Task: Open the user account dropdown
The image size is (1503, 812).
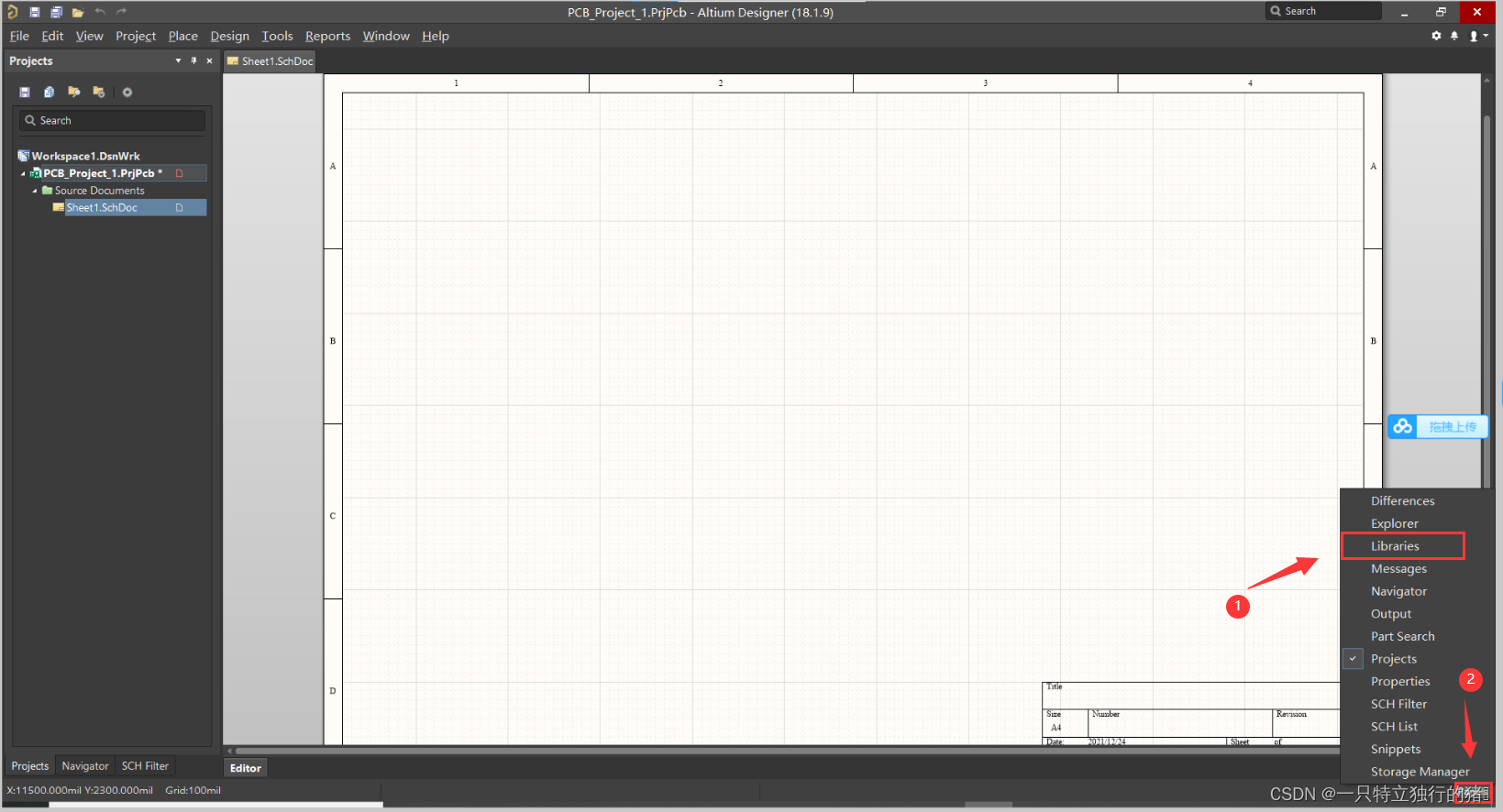Action: (x=1477, y=36)
